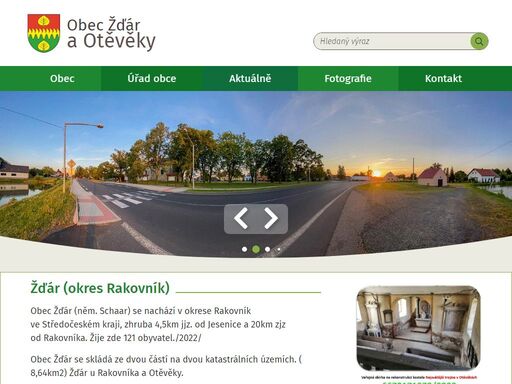Click the partly visible green text below the church photo caption
This screenshot has width=512, height=384.
tap(419, 382)
